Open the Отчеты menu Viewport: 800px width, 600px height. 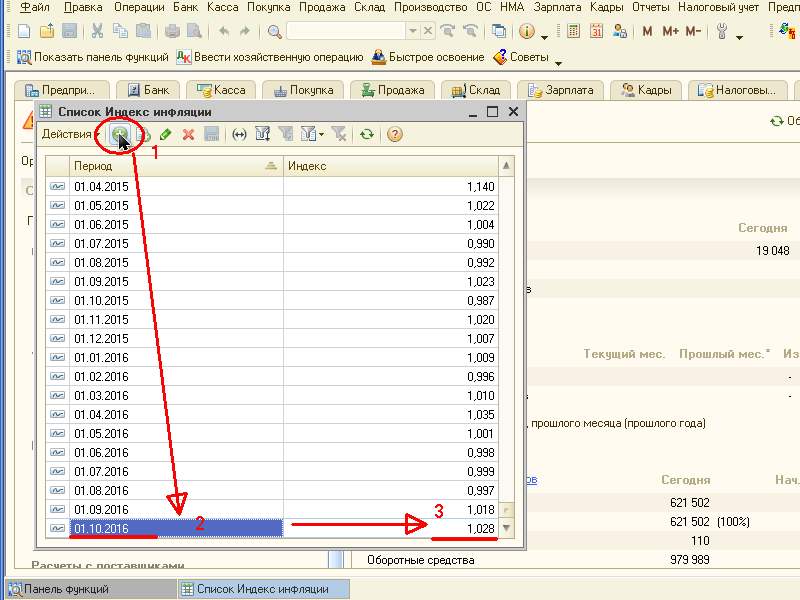click(651, 8)
